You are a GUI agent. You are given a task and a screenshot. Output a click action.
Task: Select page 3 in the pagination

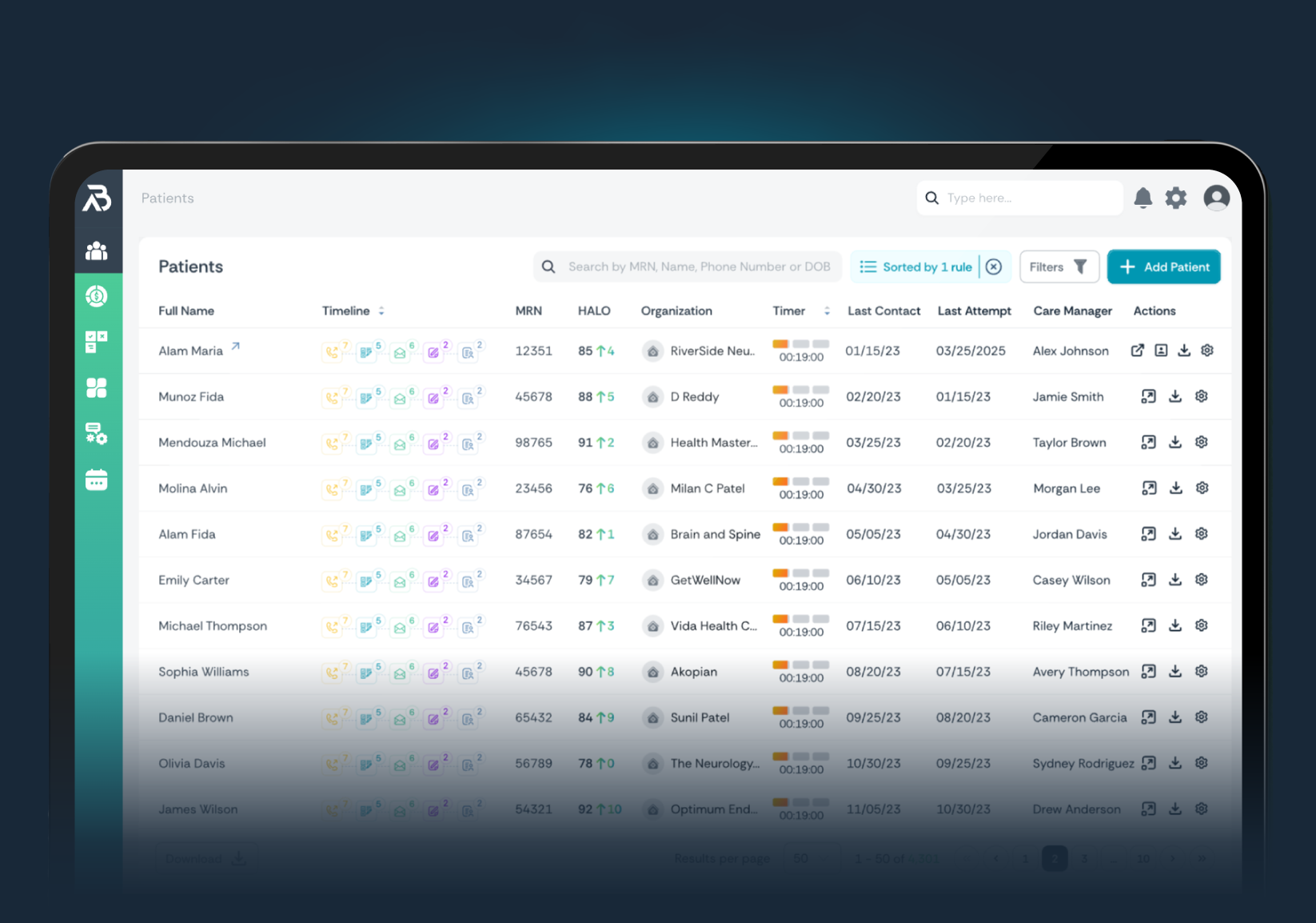pyautogui.click(x=1084, y=858)
